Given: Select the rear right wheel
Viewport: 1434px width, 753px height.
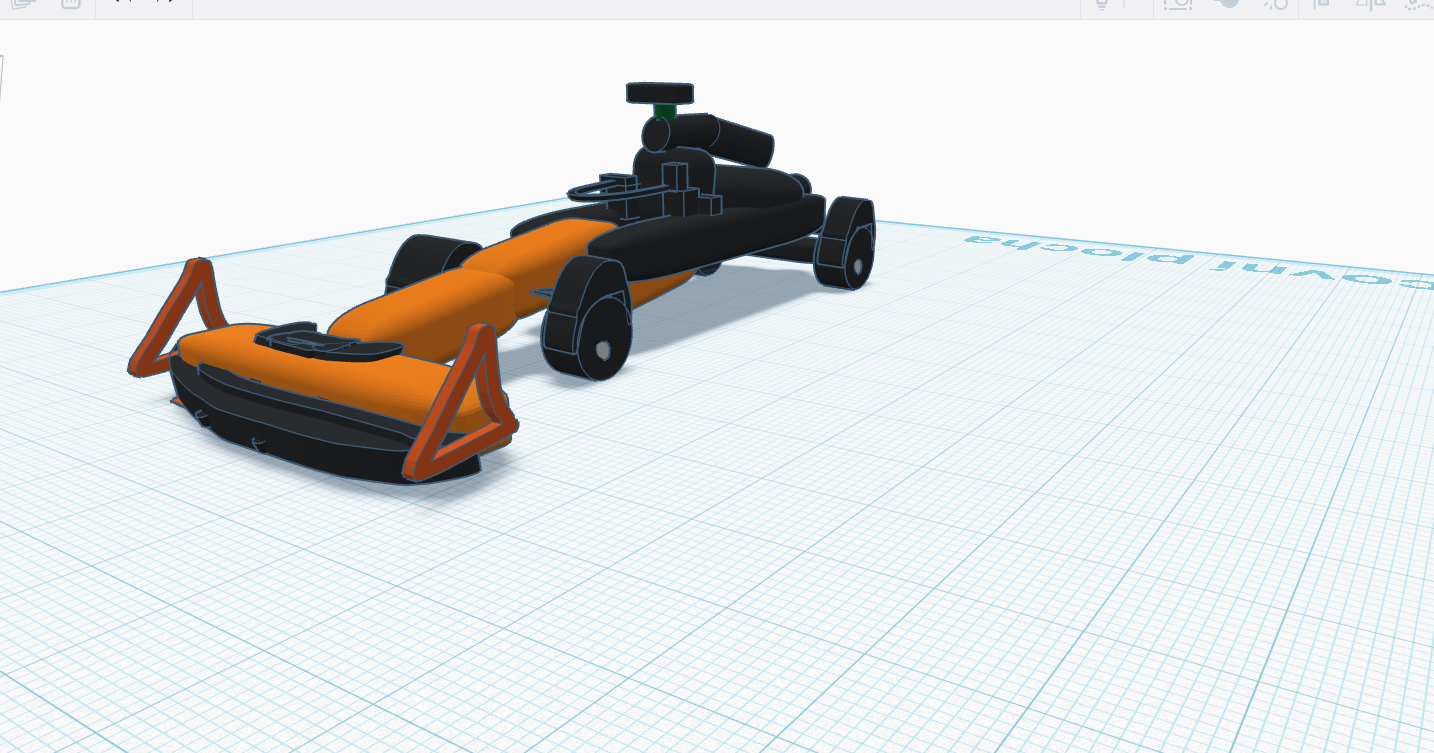Looking at the screenshot, I should (x=845, y=244).
